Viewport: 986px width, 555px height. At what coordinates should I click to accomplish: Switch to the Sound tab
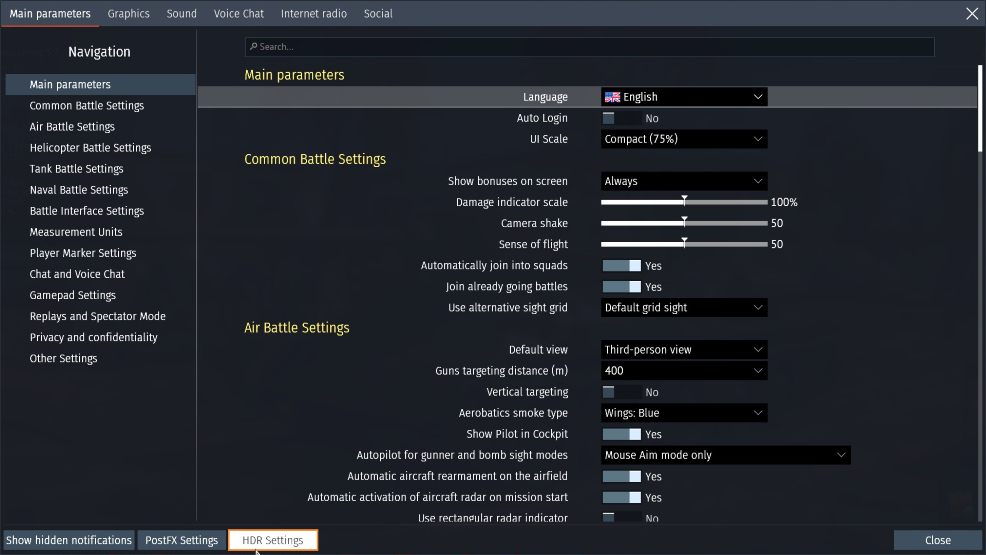click(x=181, y=13)
